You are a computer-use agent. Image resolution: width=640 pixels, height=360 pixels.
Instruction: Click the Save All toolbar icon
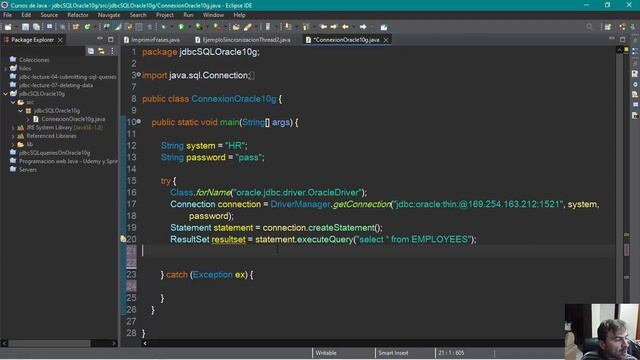coord(36,27)
